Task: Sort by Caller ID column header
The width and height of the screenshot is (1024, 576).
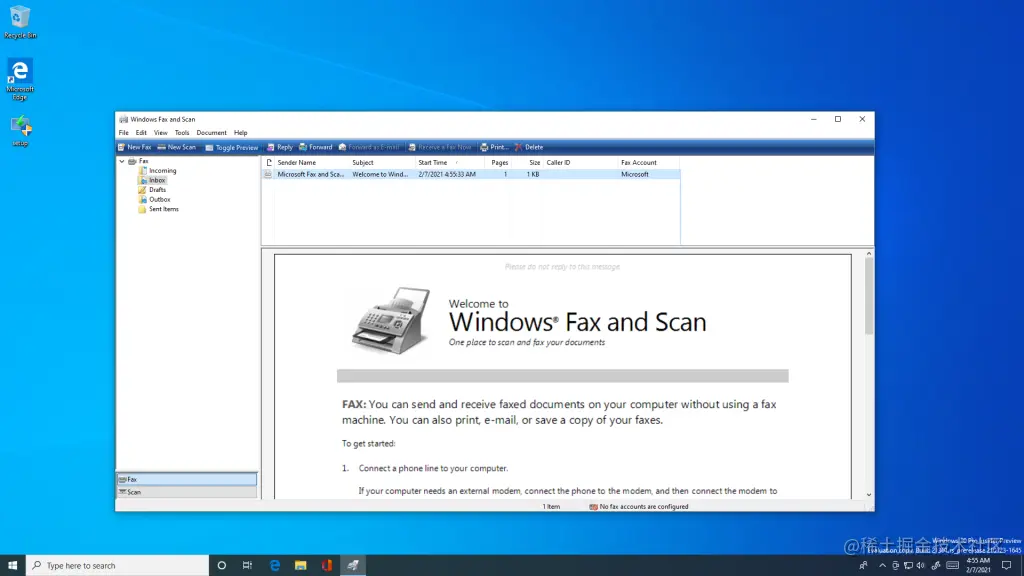Action: tap(580, 163)
